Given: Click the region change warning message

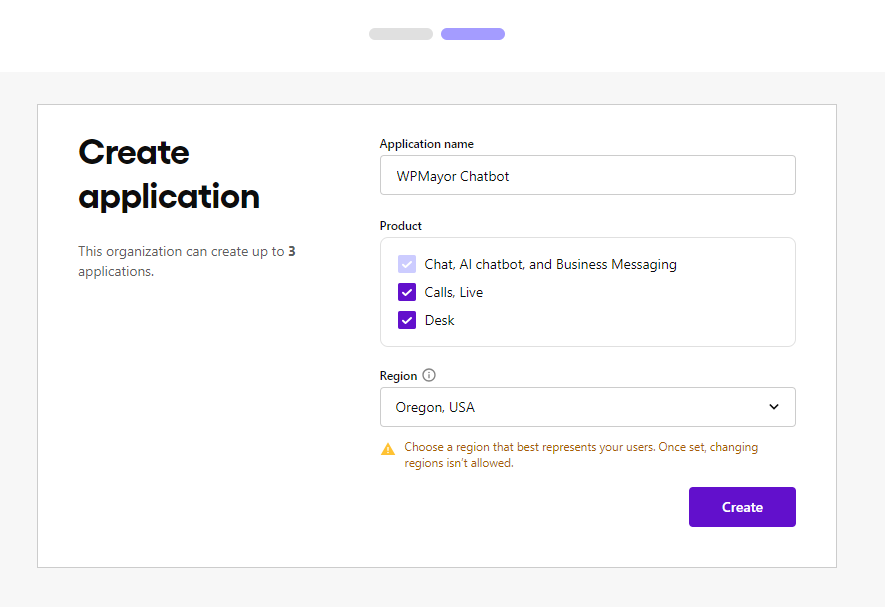Looking at the screenshot, I should point(581,455).
